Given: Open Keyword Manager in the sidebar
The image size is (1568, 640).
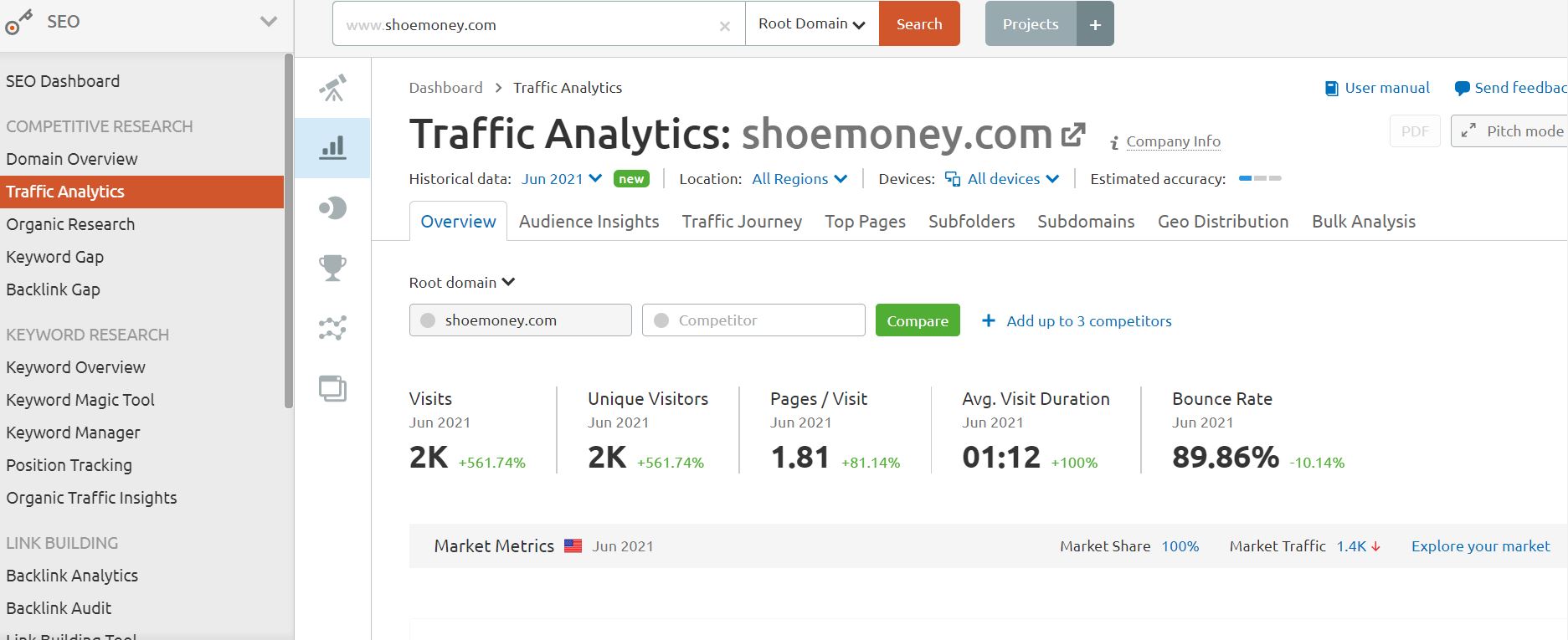Looking at the screenshot, I should (x=73, y=433).
